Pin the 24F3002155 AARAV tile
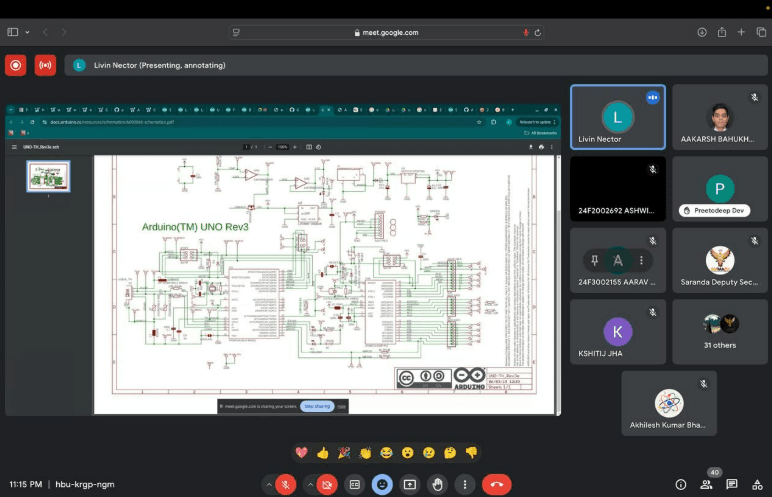The image size is (772, 497). tap(595, 260)
